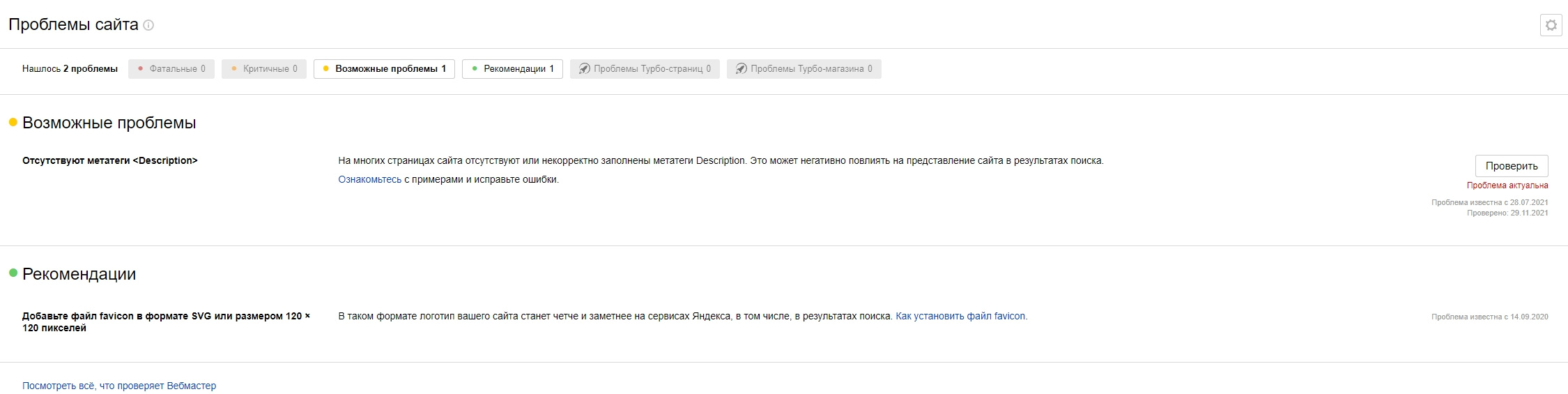The height and width of the screenshot is (394, 1568).
Task: Follow "Посмотреть всё, что проверяет Вебмастер" link
Action: point(119,386)
